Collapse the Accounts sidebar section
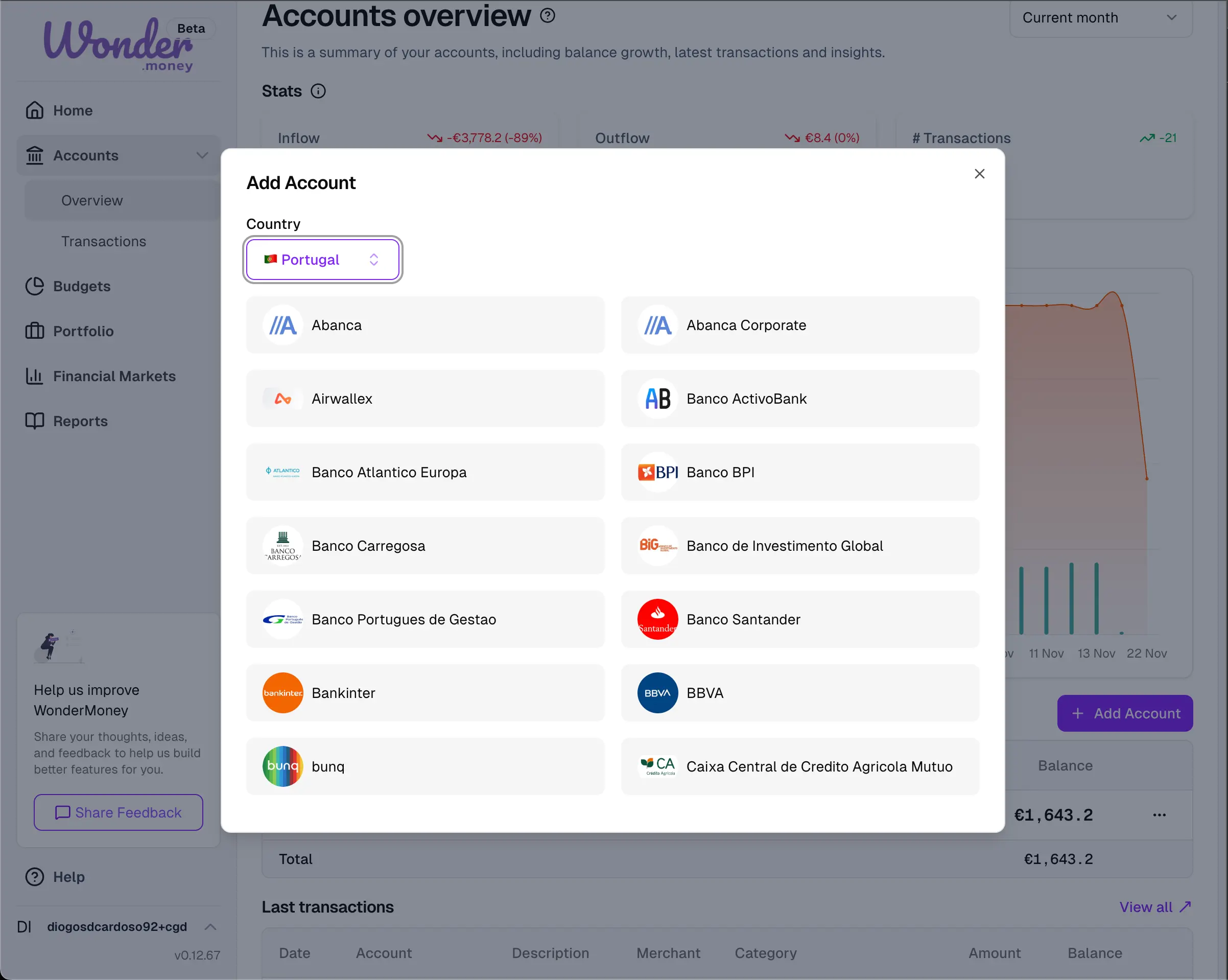Viewport: 1228px width, 980px height. tap(202, 155)
